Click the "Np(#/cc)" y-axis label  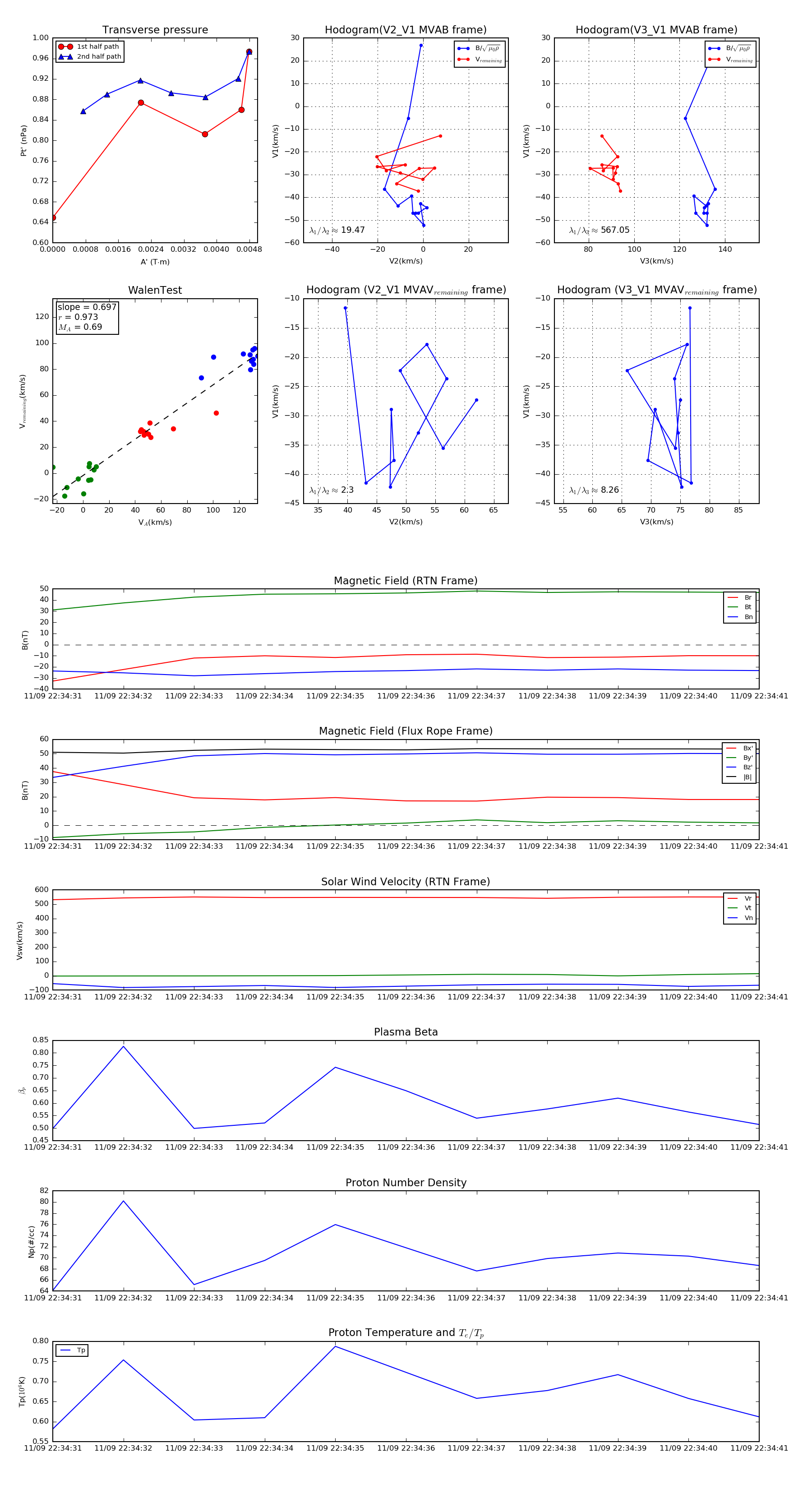coord(32,1242)
